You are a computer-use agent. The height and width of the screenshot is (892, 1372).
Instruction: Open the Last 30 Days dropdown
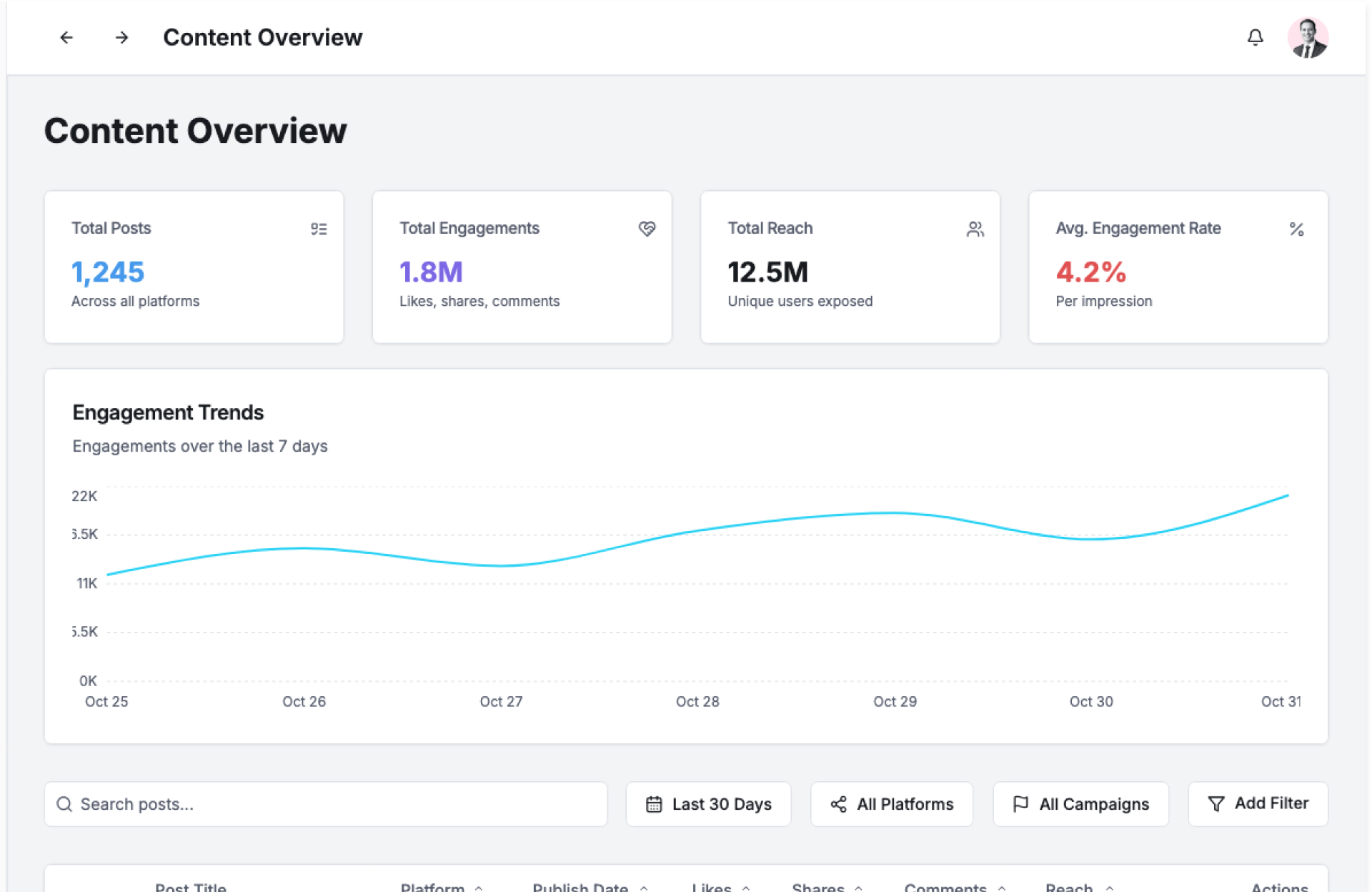(708, 804)
